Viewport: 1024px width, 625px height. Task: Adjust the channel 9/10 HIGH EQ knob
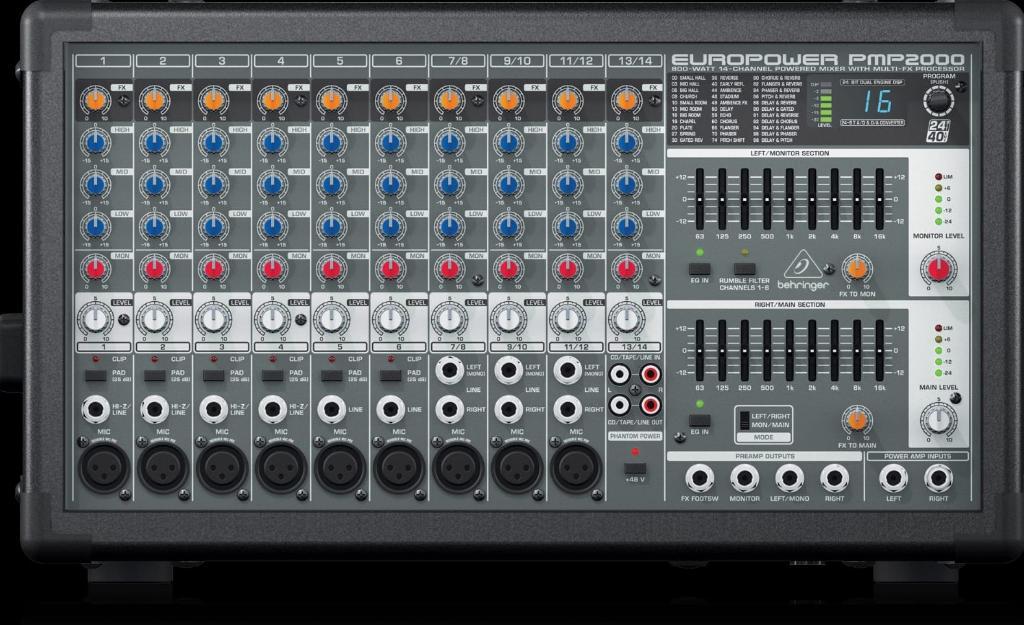[x=508, y=142]
